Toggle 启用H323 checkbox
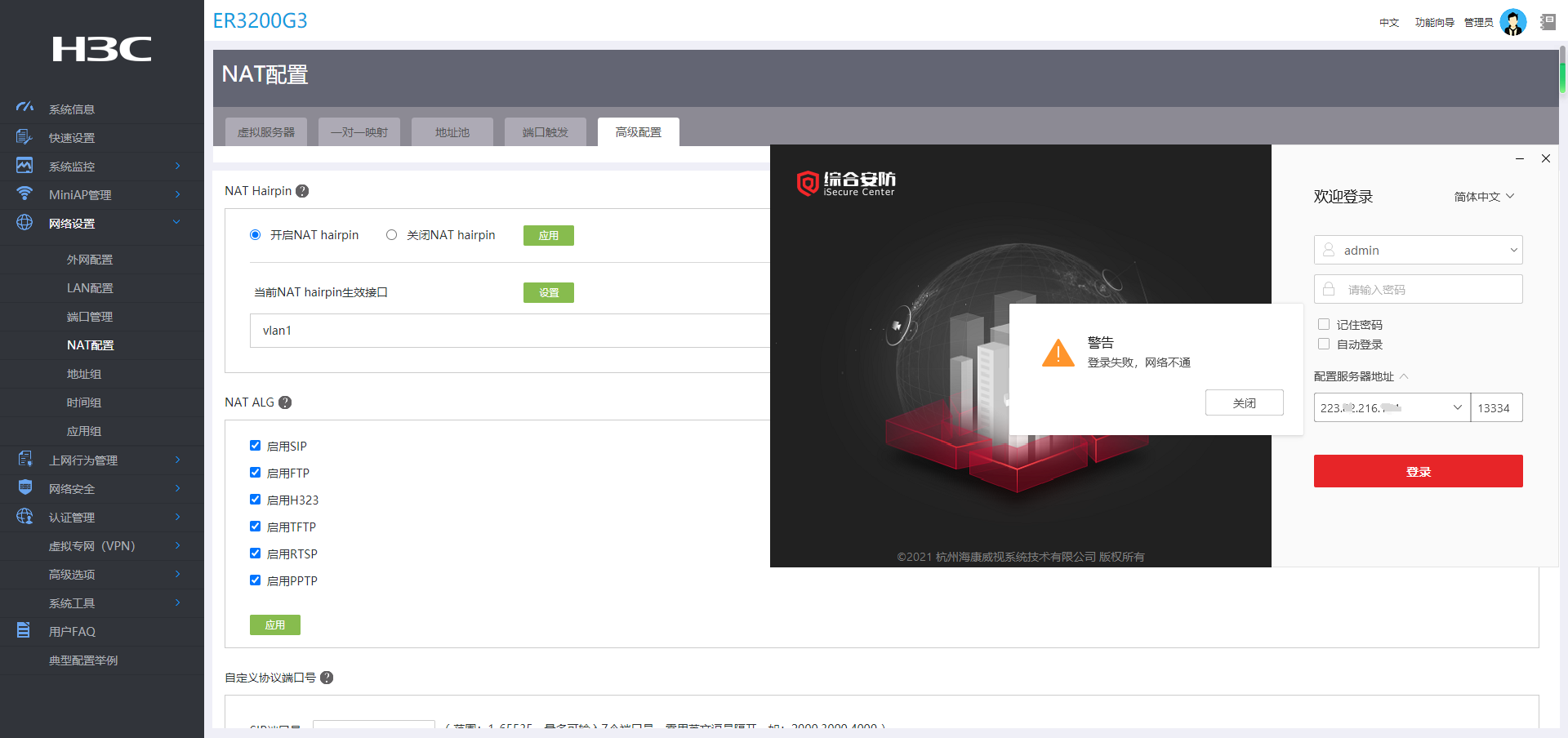Viewport: 1568px width, 738px height. click(x=255, y=500)
